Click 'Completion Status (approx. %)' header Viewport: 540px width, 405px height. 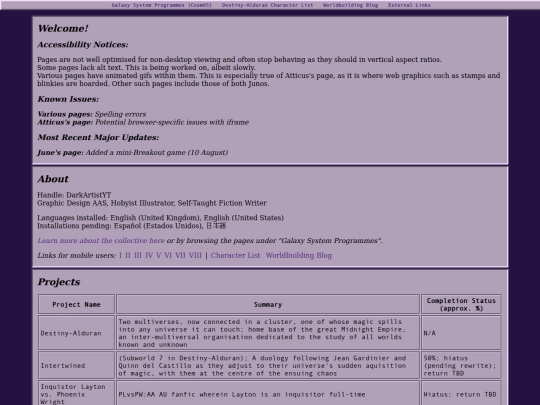tap(461, 304)
